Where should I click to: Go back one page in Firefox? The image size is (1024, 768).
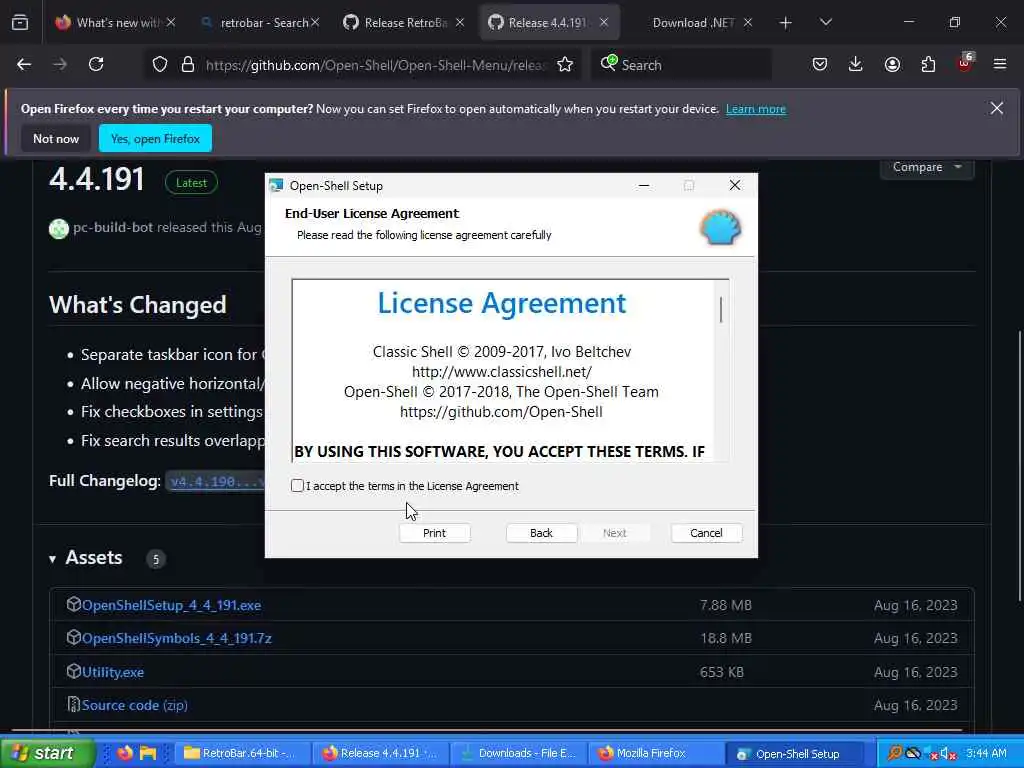[24, 64]
